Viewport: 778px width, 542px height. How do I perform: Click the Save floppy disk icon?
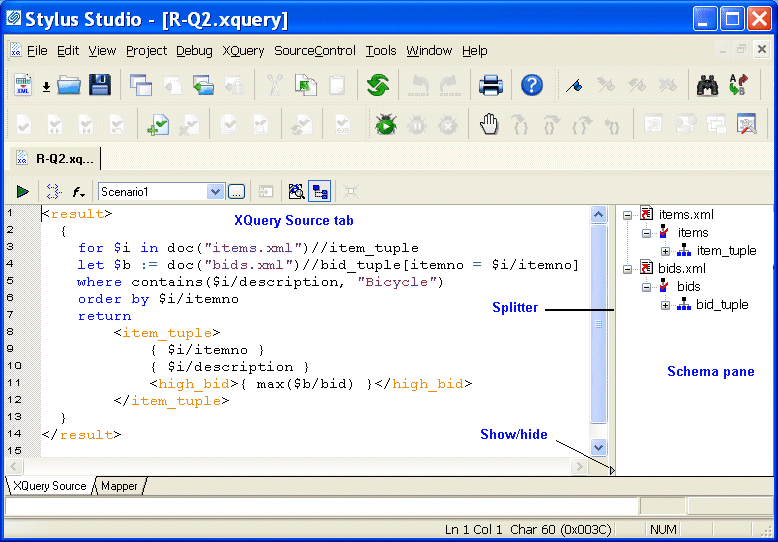100,86
